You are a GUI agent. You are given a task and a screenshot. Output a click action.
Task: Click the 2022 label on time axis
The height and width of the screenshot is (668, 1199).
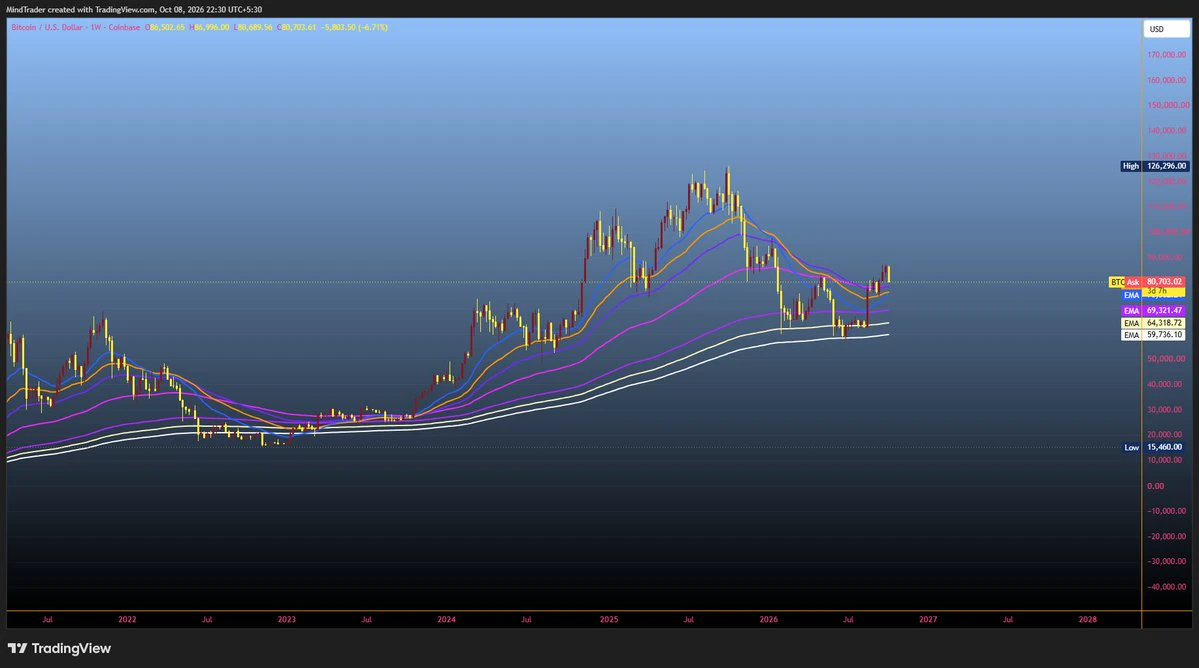[127, 620]
